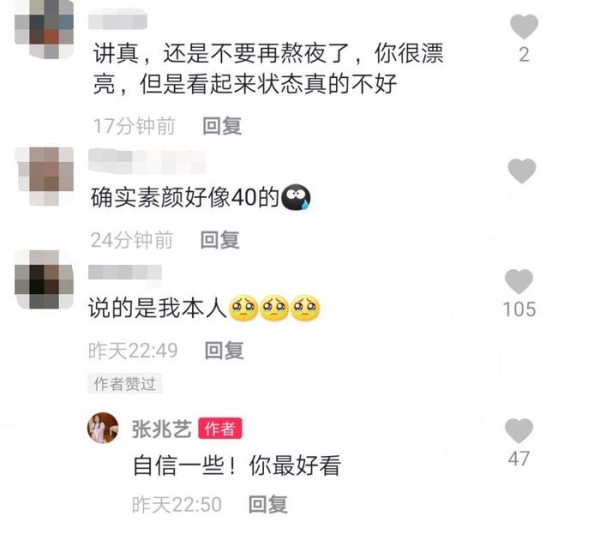Open the third commenter's pixelated avatar
The image size is (600, 534).
click(44, 280)
